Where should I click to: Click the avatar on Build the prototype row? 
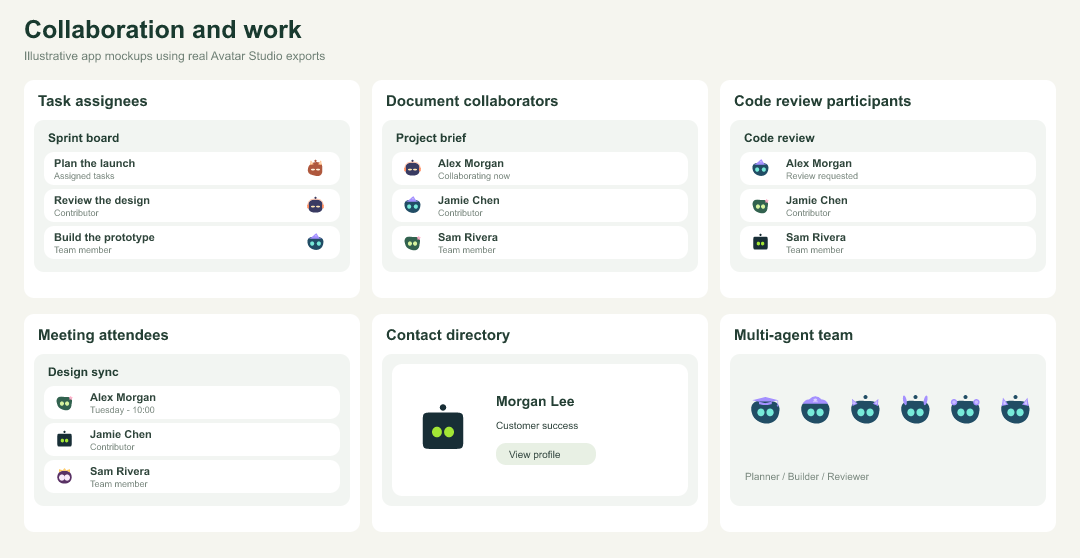[x=315, y=242]
